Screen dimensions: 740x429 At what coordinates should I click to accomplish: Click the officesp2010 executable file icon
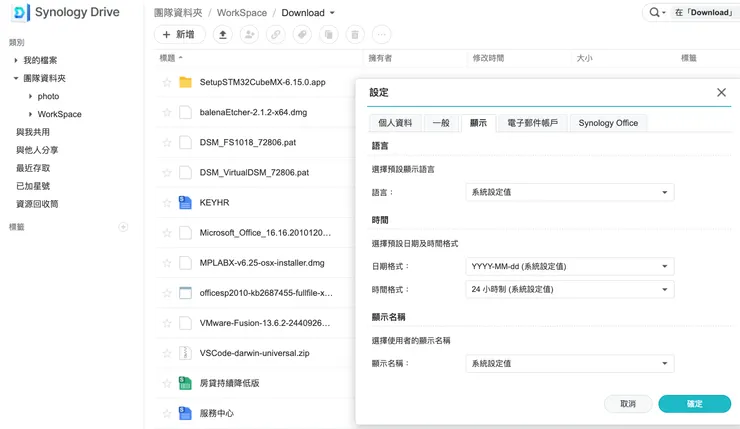click(x=185, y=293)
